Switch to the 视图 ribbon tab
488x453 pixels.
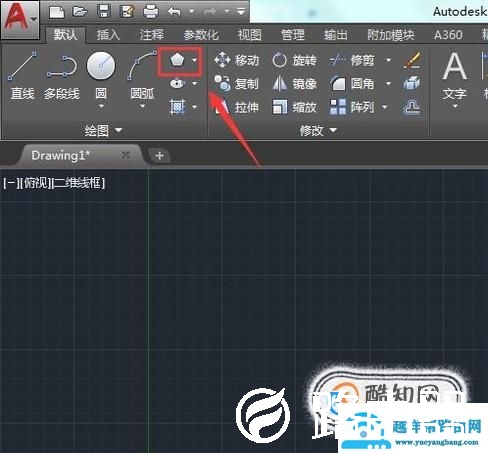250,35
